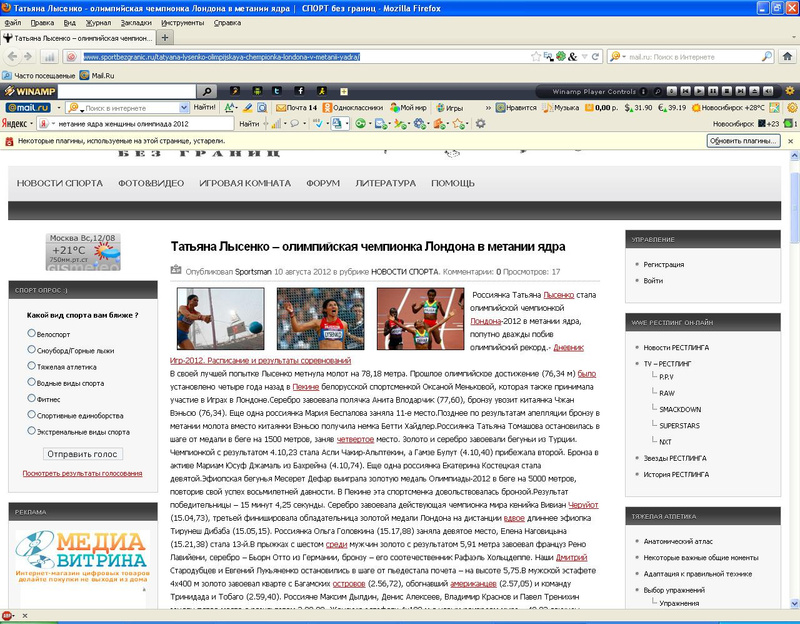The image size is (800, 624).
Task: Reload page with the refresh icon
Action: [x=595, y=57]
